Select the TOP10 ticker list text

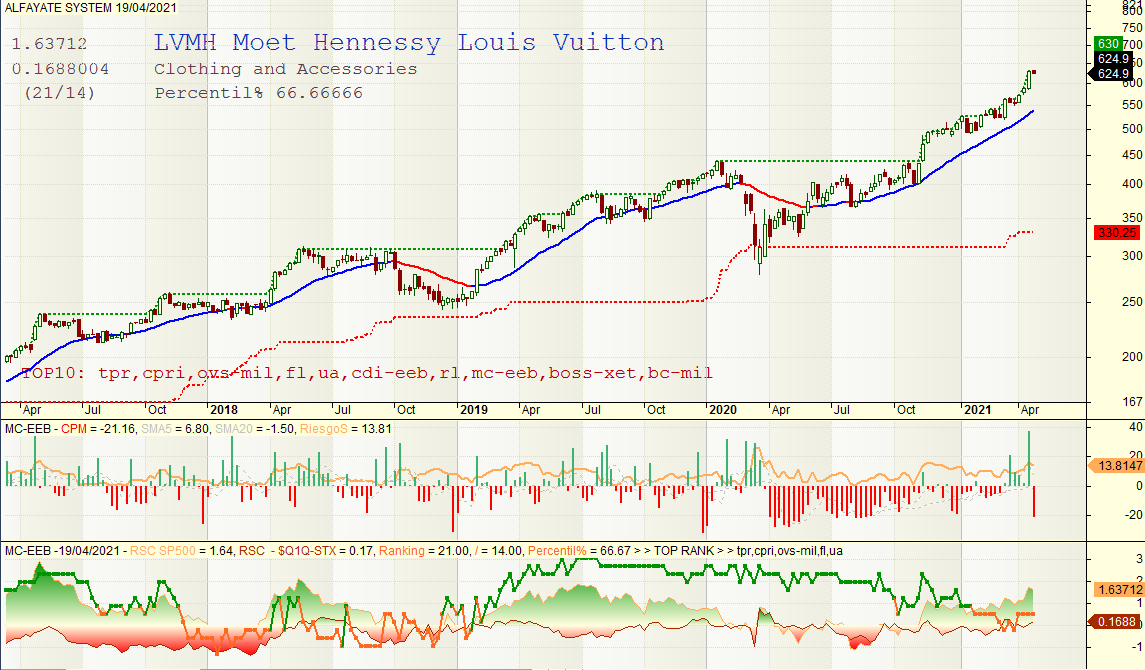(367, 373)
